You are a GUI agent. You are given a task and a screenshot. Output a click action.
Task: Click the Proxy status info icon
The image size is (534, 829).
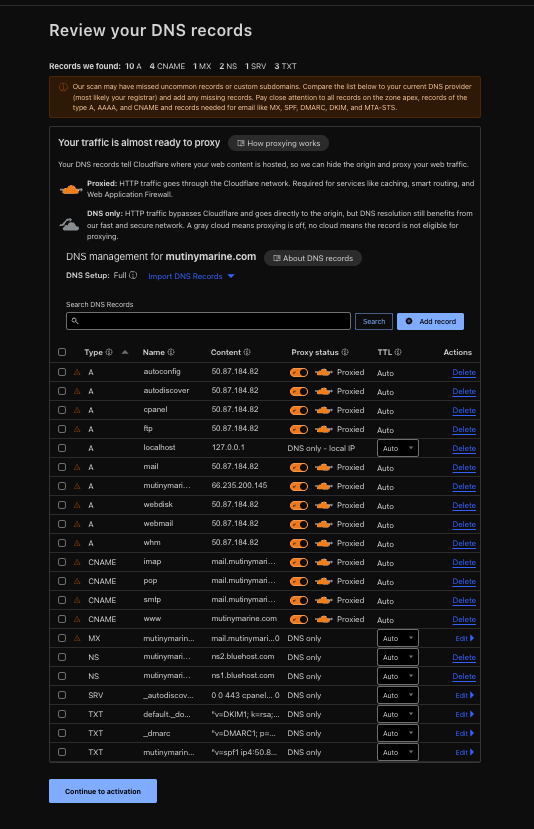point(345,352)
